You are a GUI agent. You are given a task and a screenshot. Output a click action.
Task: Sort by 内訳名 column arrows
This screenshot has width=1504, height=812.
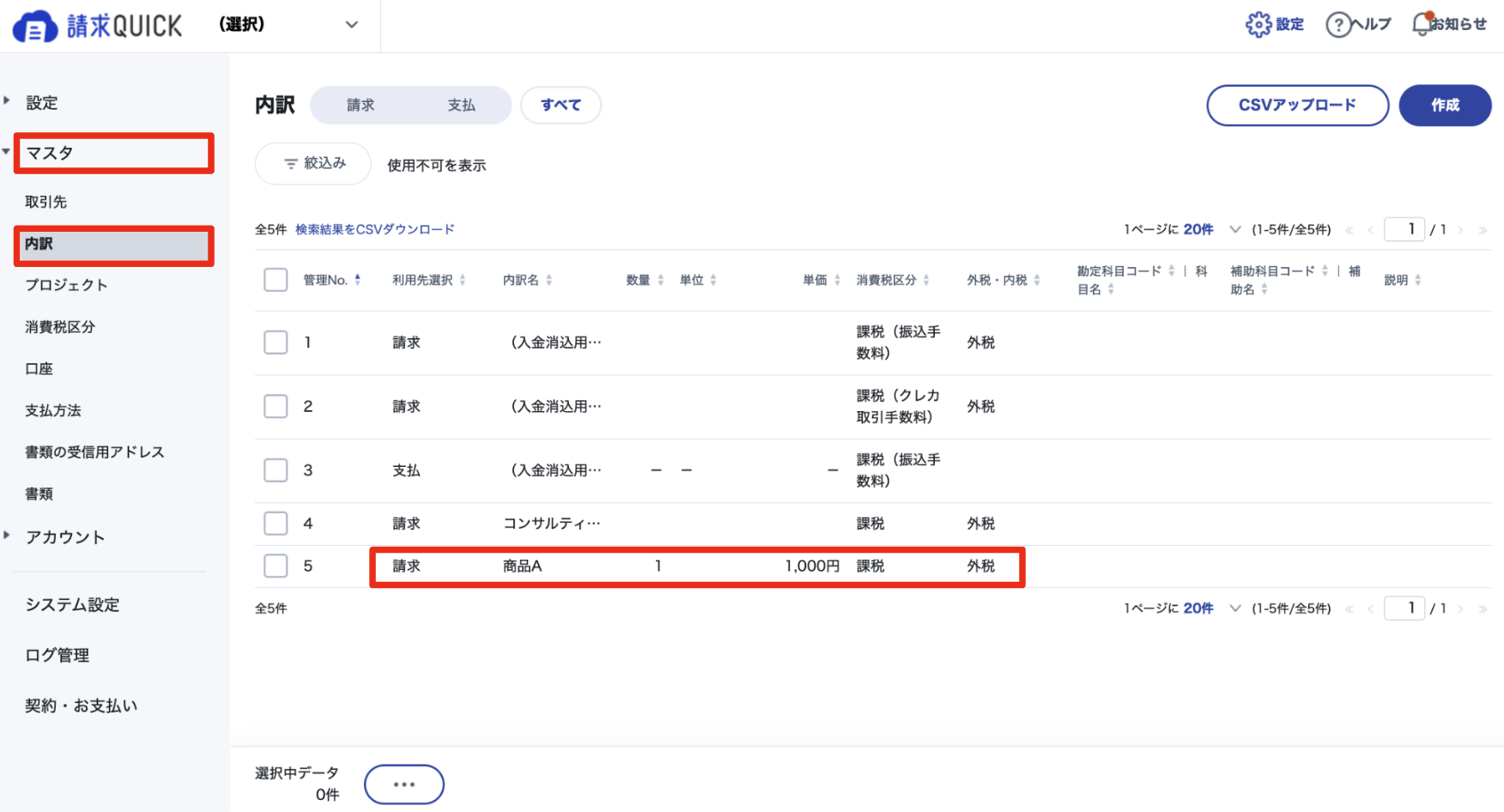click(x=549, y=280)
